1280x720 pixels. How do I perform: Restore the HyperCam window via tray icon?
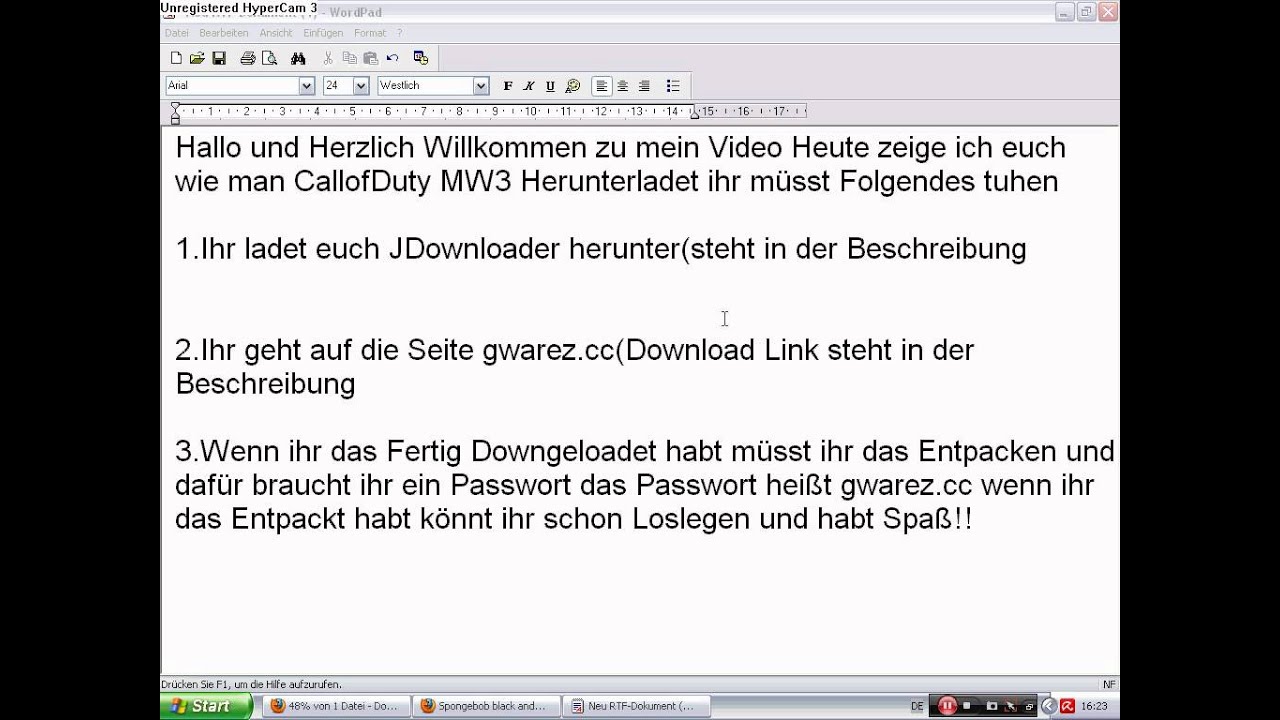1030,706
